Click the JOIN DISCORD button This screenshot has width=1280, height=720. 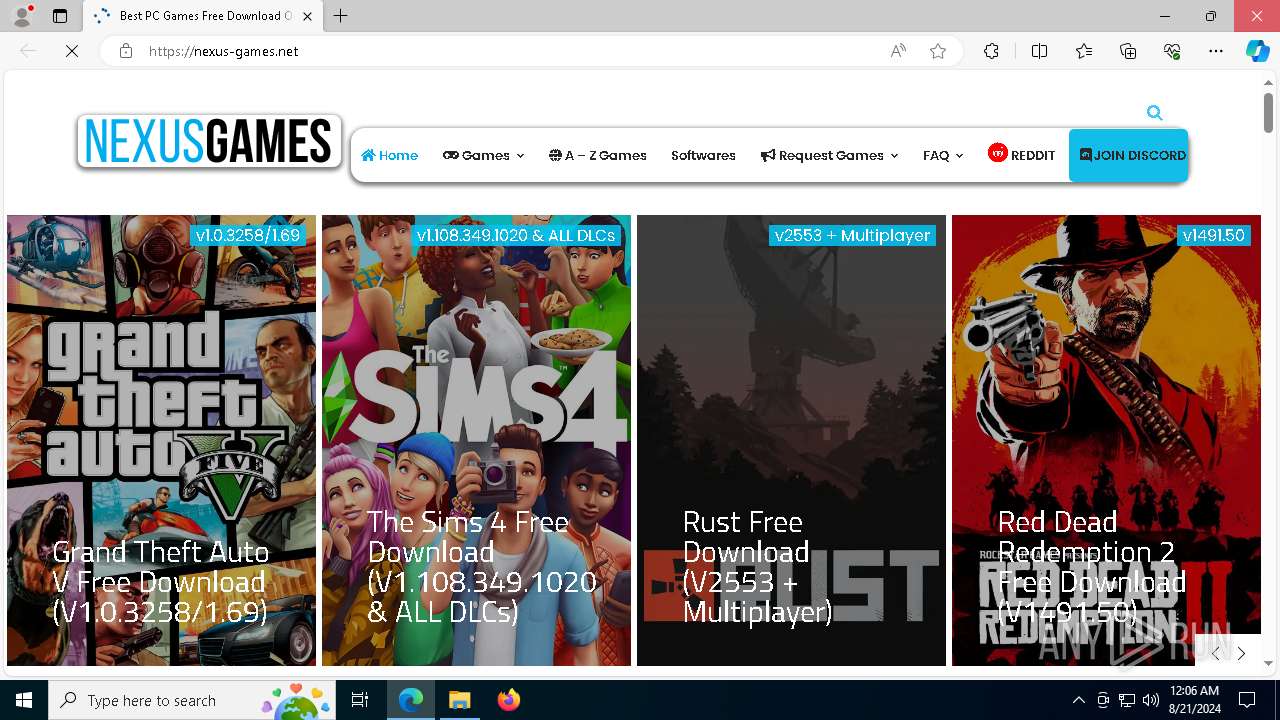click(x=1128, y=155)
